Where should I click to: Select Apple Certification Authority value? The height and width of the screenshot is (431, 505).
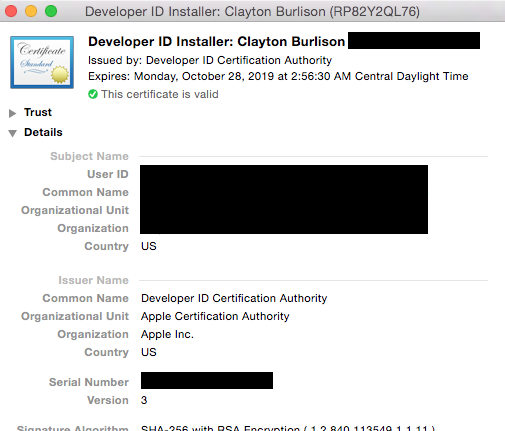[x=215, y=316]
